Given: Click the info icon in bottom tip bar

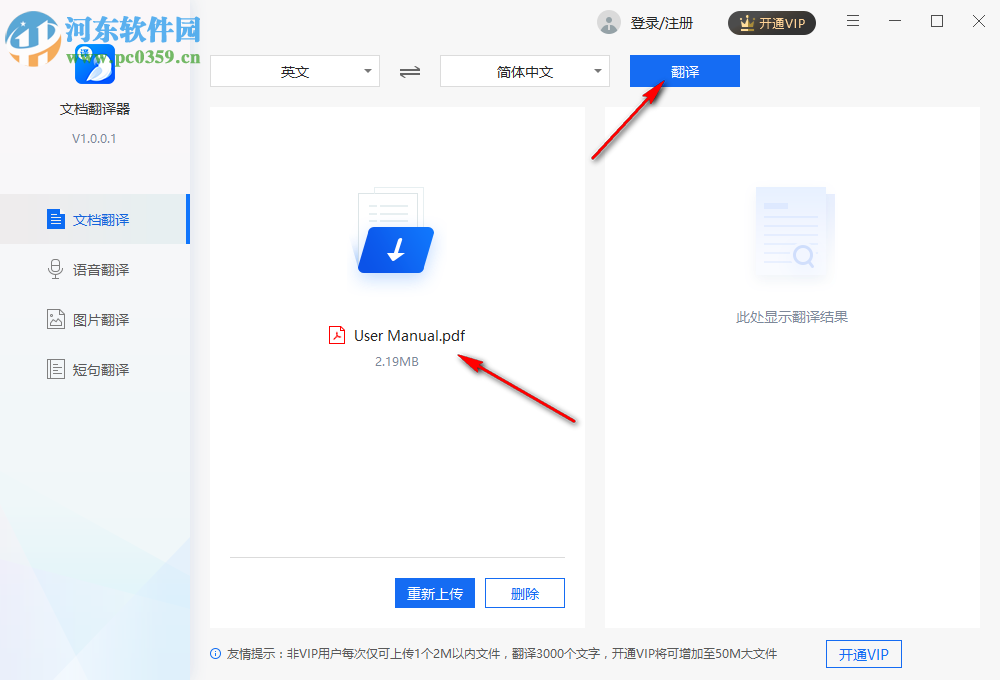Looking at the screenshot, I should tap(215, 653).
